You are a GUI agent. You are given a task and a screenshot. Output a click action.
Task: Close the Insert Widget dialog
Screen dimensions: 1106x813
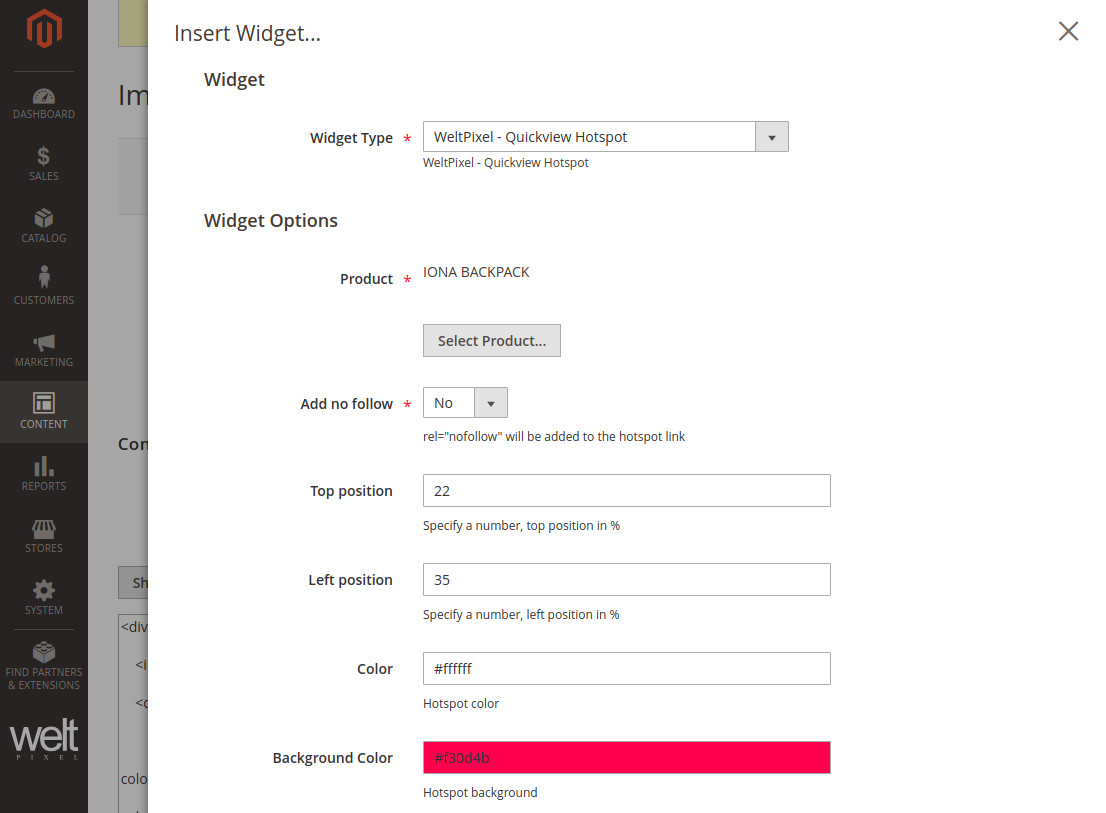coord(1068,31)
